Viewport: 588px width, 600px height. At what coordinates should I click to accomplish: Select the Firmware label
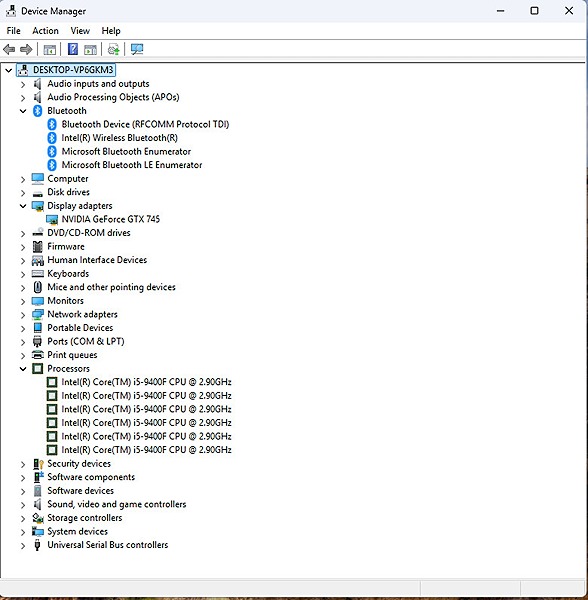pyautogui.click(x=66, y=246)
